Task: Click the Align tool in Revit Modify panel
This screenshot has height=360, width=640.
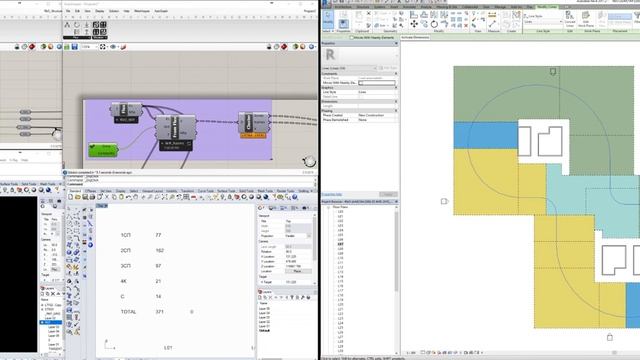Action: [414, 15]
